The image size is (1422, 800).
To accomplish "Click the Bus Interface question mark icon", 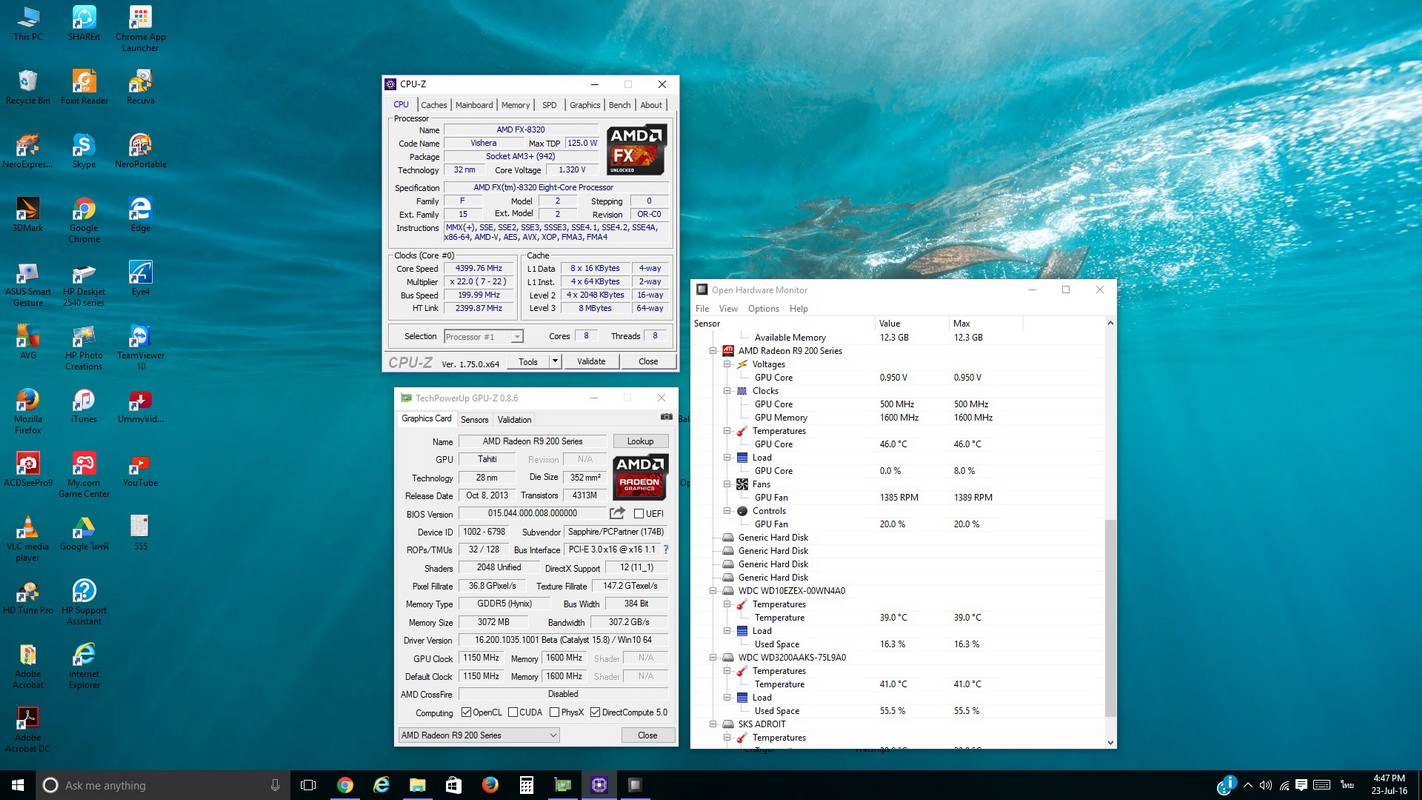I will point(666,550).
